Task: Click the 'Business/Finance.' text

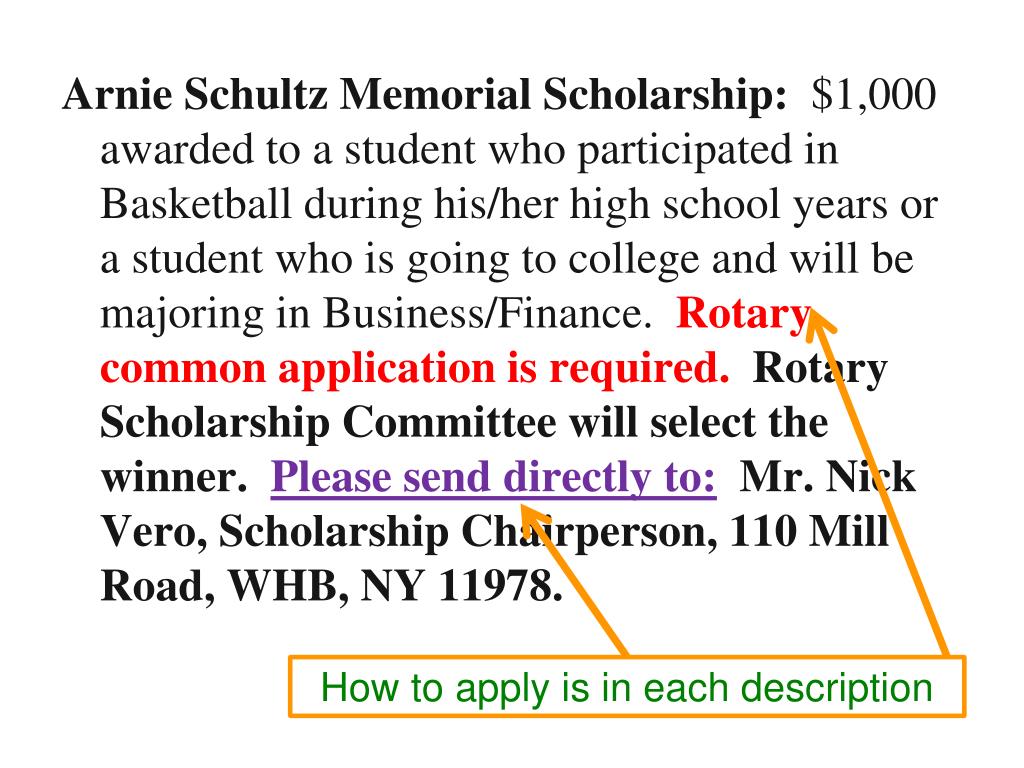Action: [x=487, y=313]
